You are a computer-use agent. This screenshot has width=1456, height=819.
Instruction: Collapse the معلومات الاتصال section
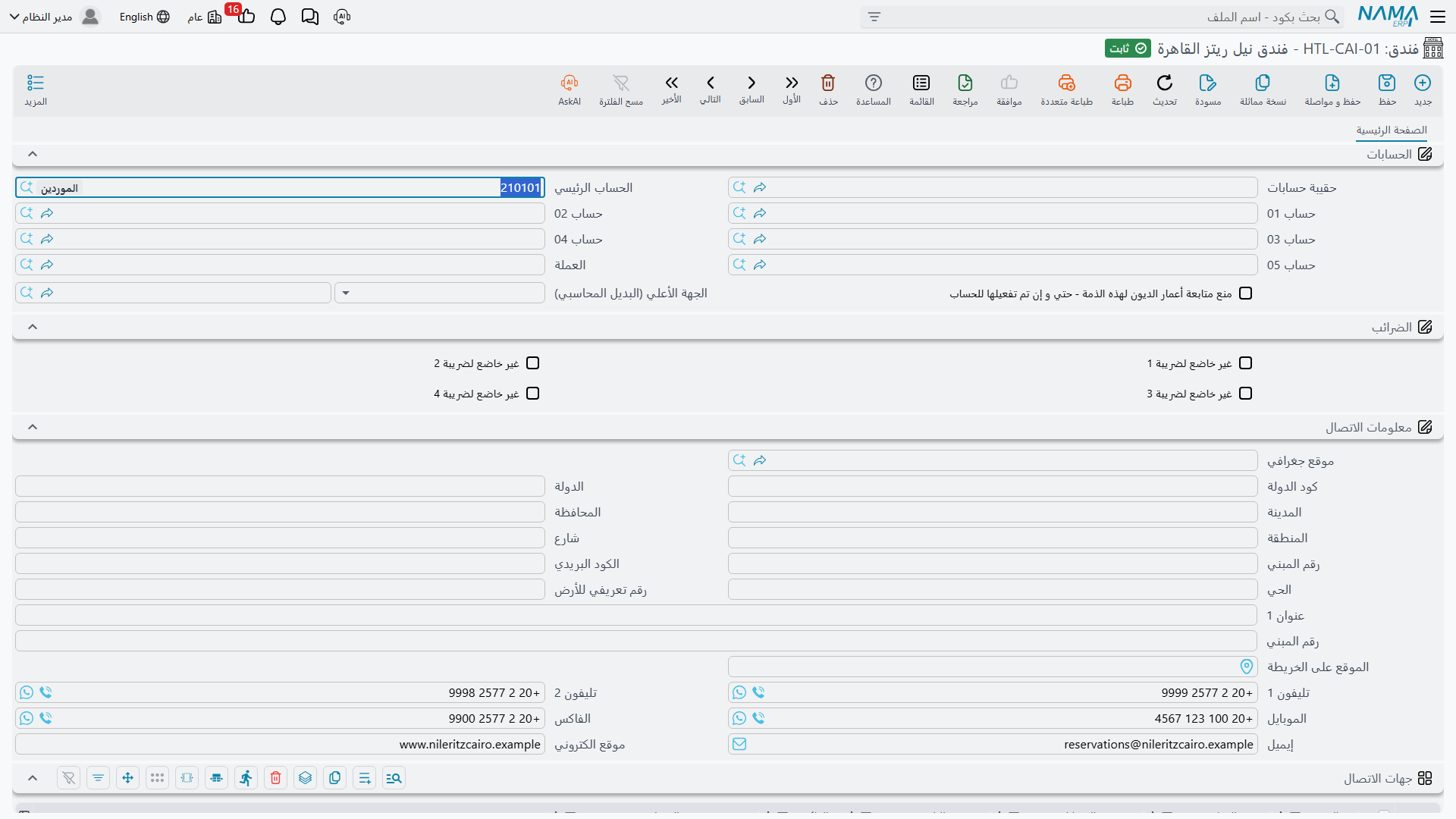click(x=33, y=427)
